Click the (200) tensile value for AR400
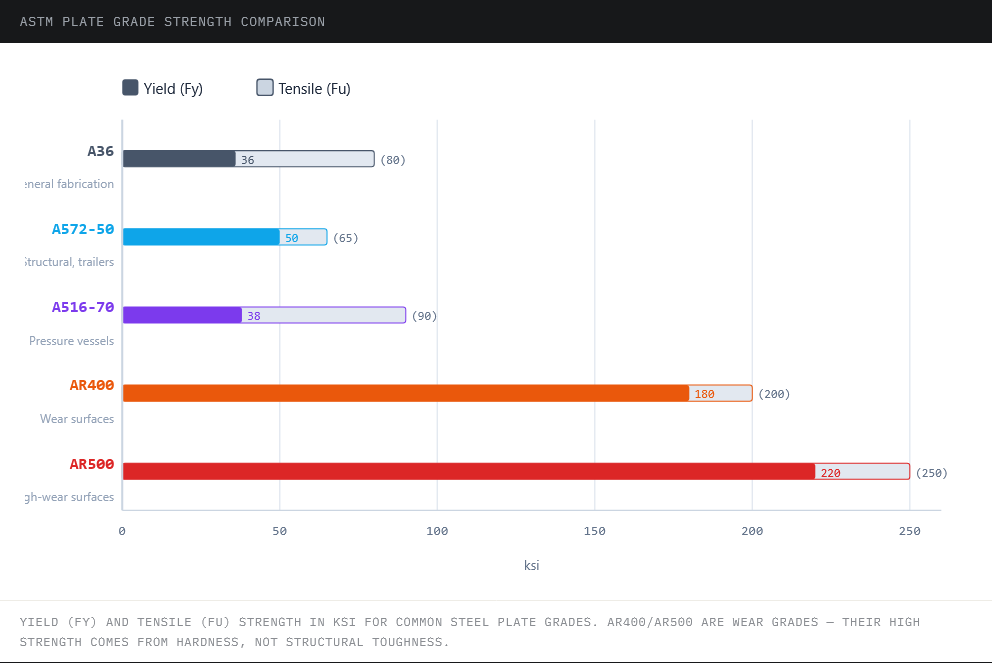The image size is (992, 663). (774, 394)
